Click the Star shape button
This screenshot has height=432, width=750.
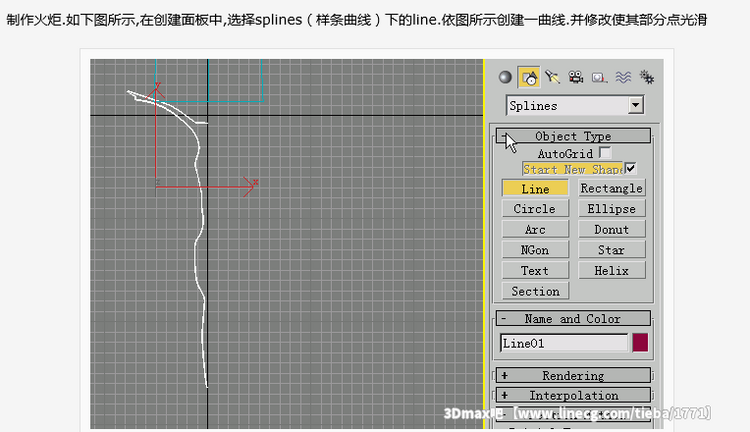click(611, 250)
